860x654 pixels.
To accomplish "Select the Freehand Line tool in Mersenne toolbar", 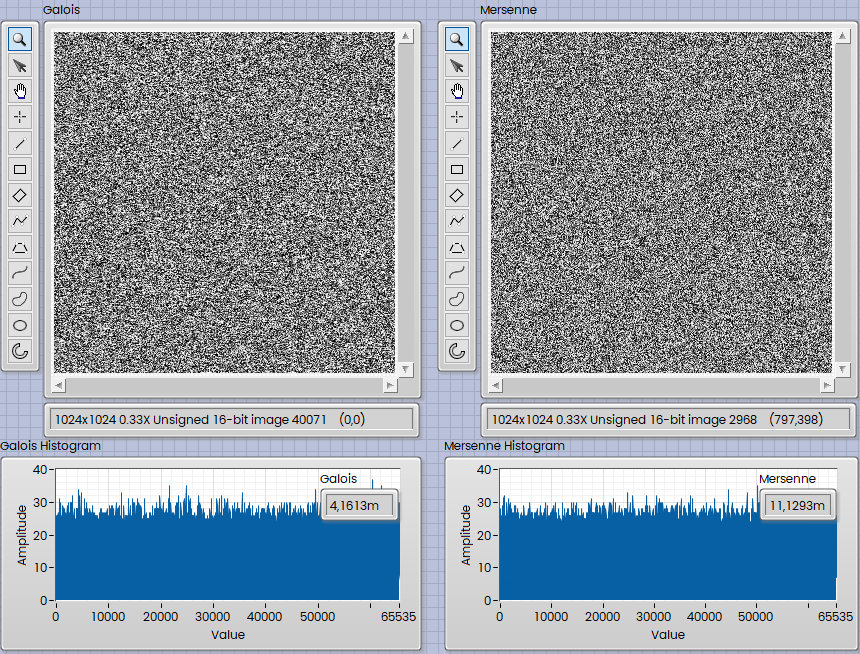I will tap(457, 273).
